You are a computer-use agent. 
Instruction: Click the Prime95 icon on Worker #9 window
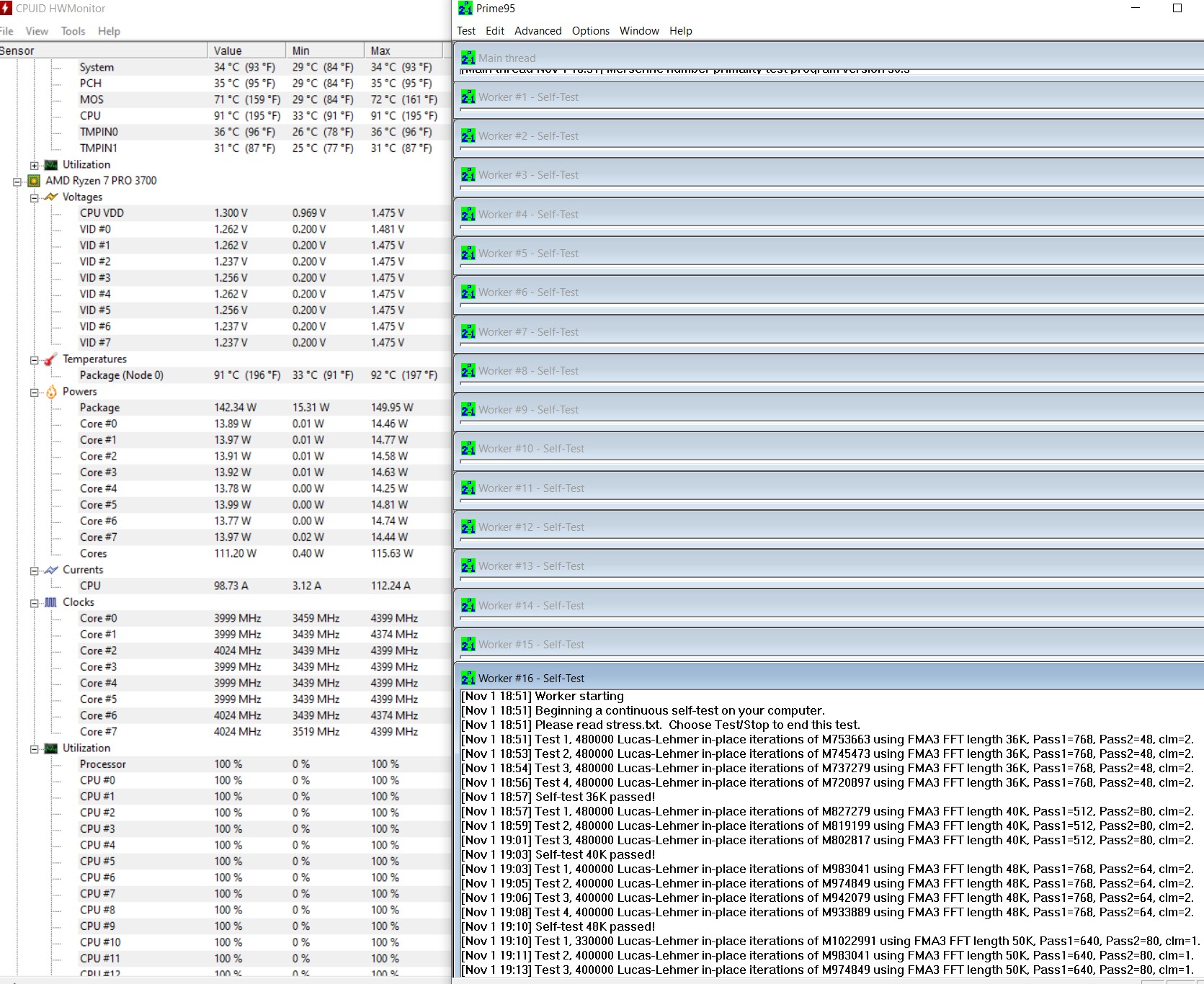point(468,409)
